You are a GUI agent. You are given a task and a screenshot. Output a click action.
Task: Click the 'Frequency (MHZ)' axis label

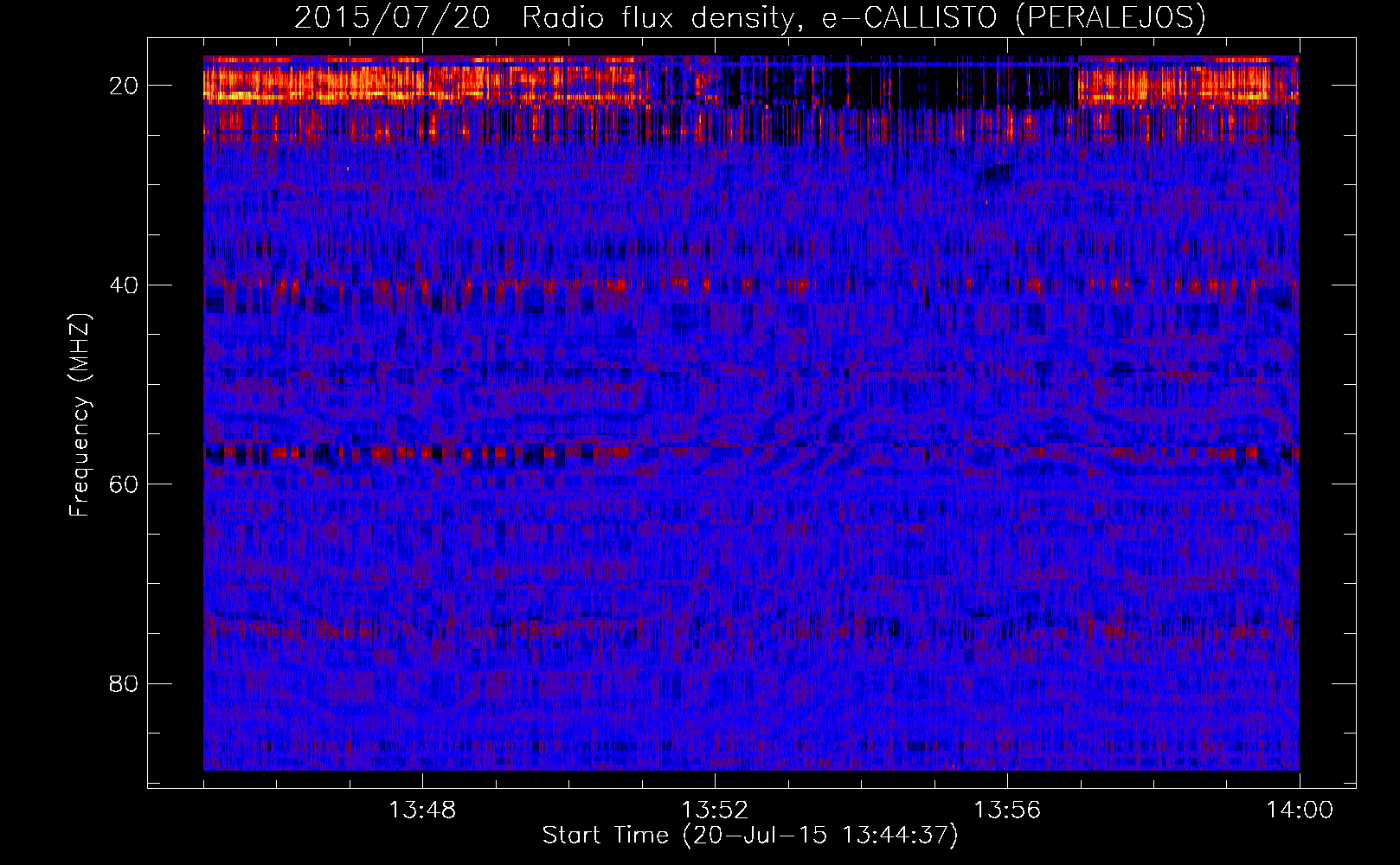pos(80,415)
